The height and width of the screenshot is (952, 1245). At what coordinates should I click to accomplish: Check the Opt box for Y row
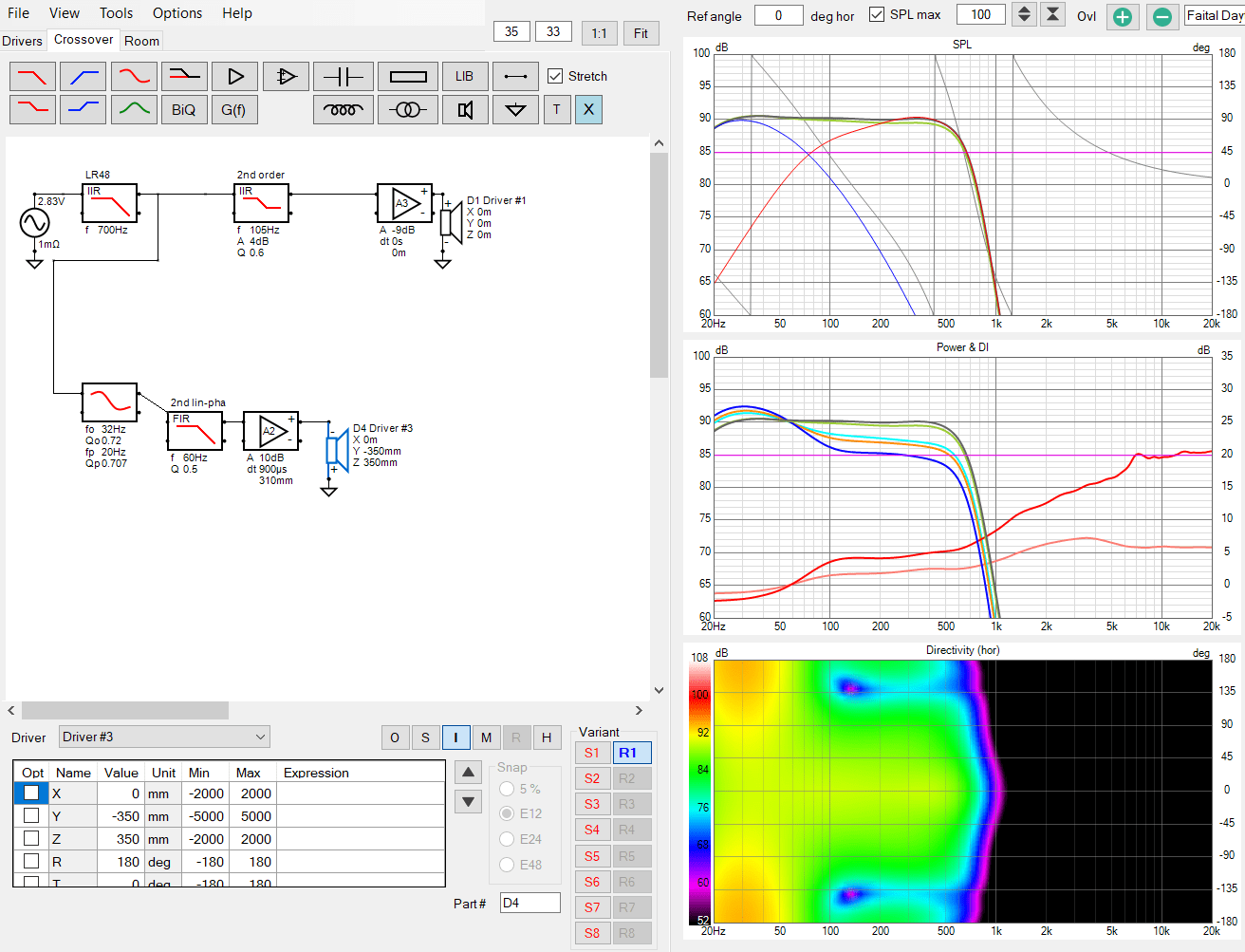click(x=31, y=815)
